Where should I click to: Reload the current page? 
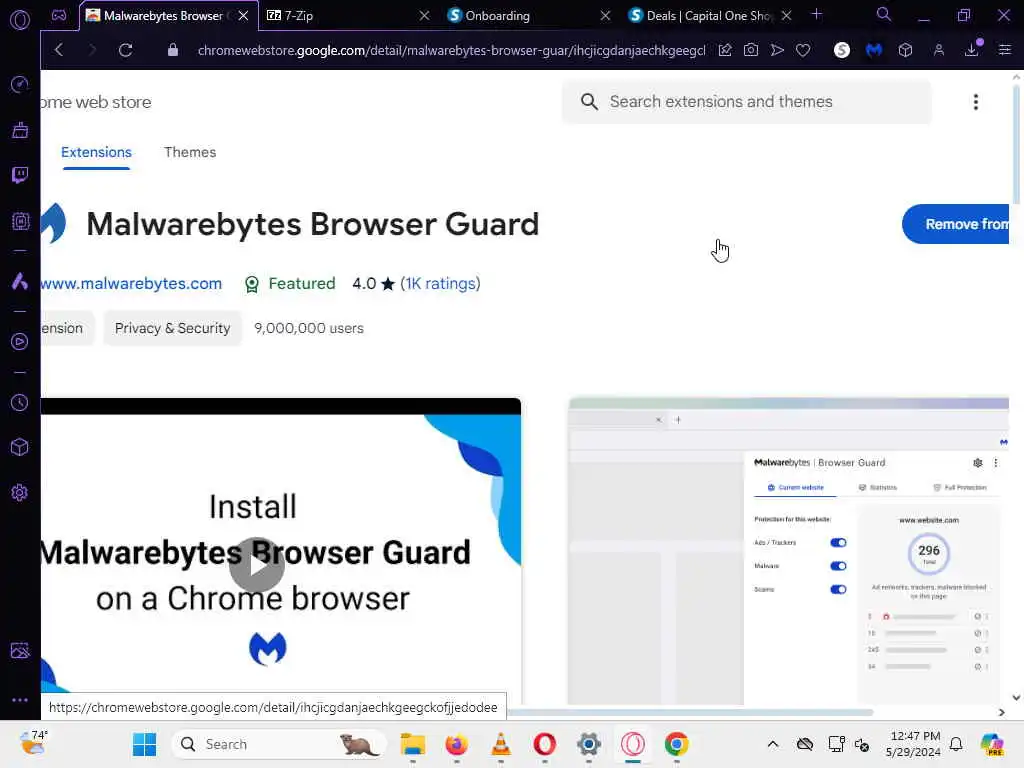click(125, 50)
